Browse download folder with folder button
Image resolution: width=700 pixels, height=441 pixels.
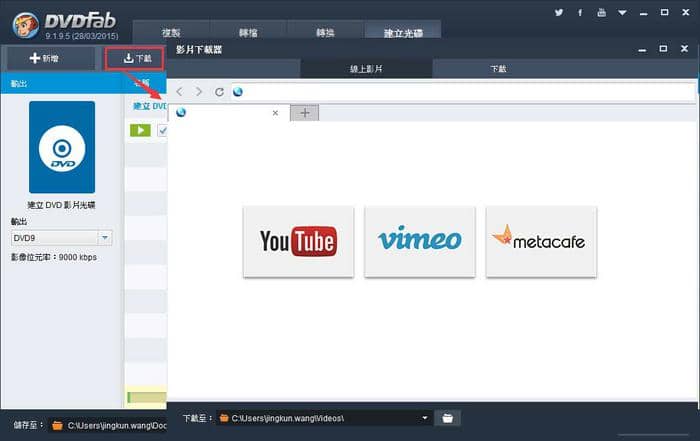click(x=447, y=418)
